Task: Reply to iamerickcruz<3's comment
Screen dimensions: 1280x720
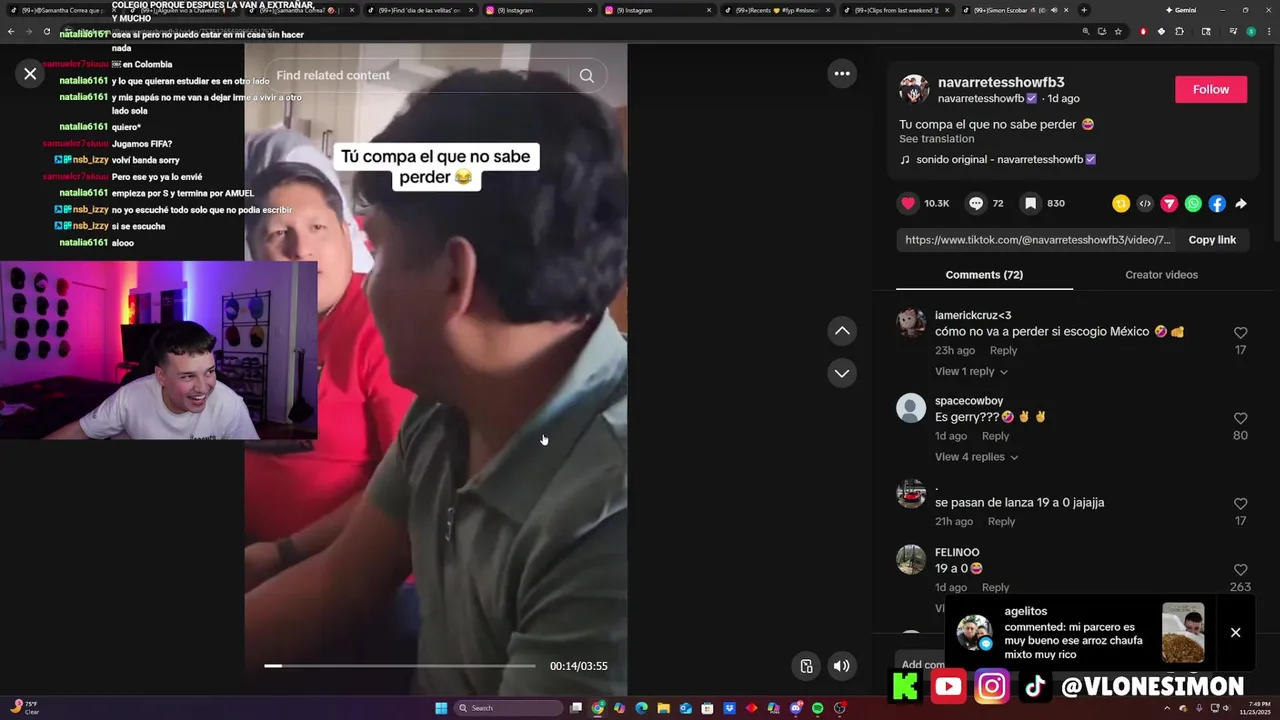Action: pos(1003,351)
